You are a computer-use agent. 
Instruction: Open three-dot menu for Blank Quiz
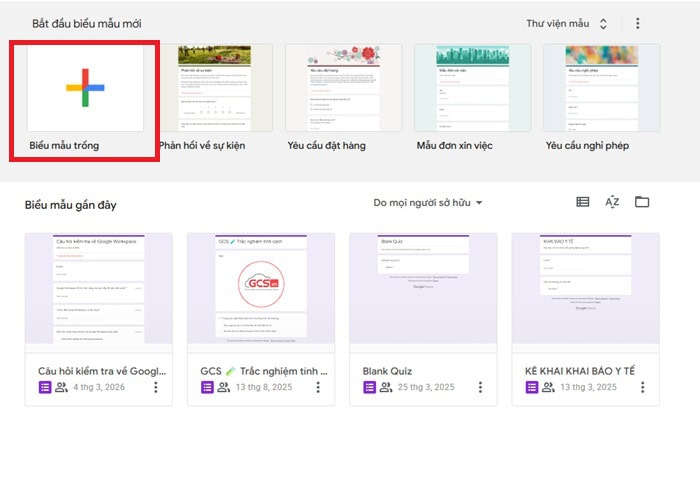480,387
